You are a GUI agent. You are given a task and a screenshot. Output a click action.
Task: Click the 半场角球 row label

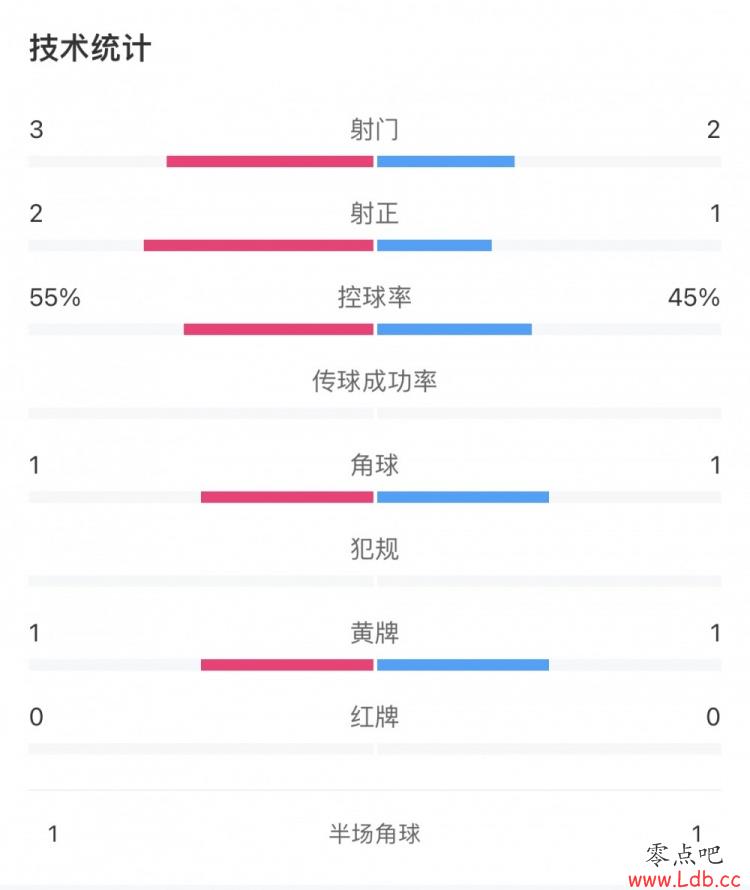click(x=374, y=834)
